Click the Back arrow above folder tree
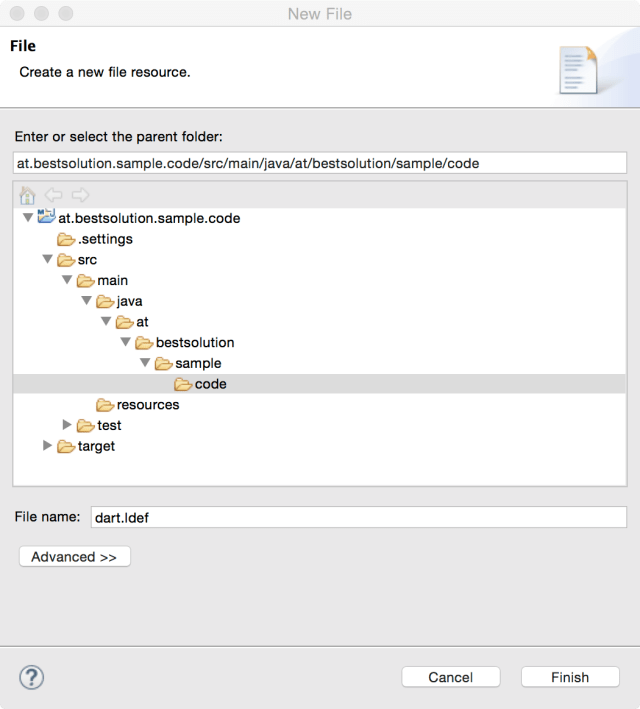This screenshot has height=709, width=640. click(54, 195)
